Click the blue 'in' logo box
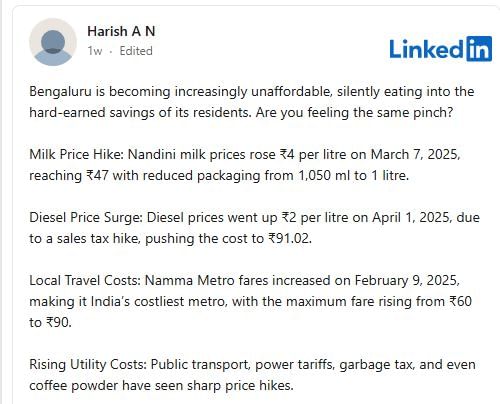The height and width of the screenshot is (404, 500). pos(479,49)
